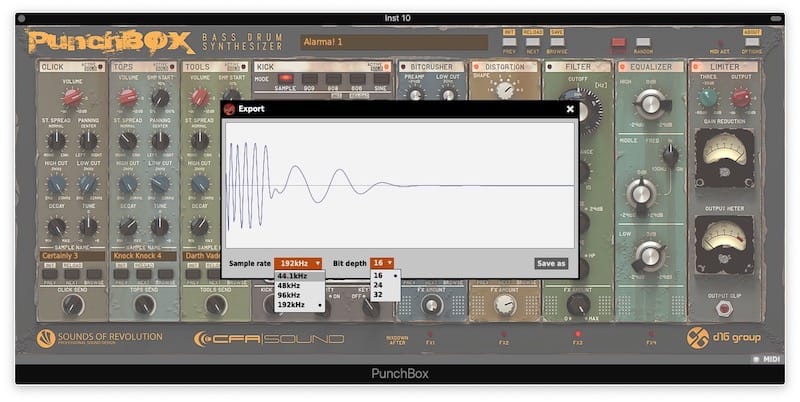800x402 pixels.
Task: Choose 16 in the bit depth list
Action: (385, 275)
